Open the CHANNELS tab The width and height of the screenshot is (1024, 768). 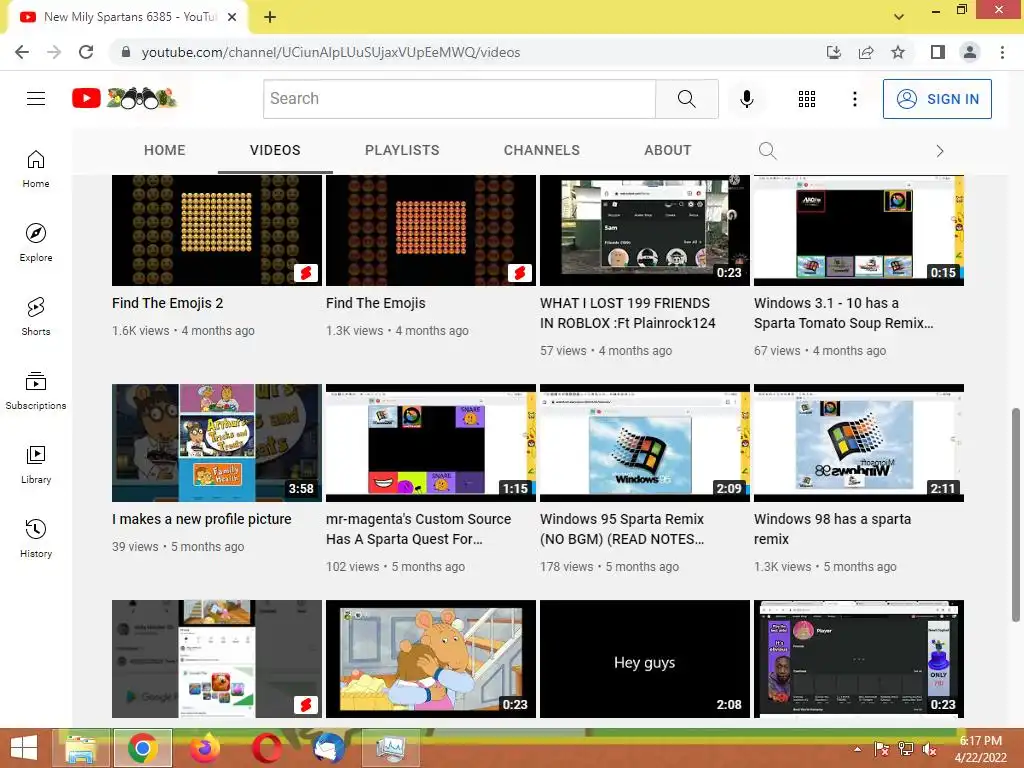click(541, 150)
